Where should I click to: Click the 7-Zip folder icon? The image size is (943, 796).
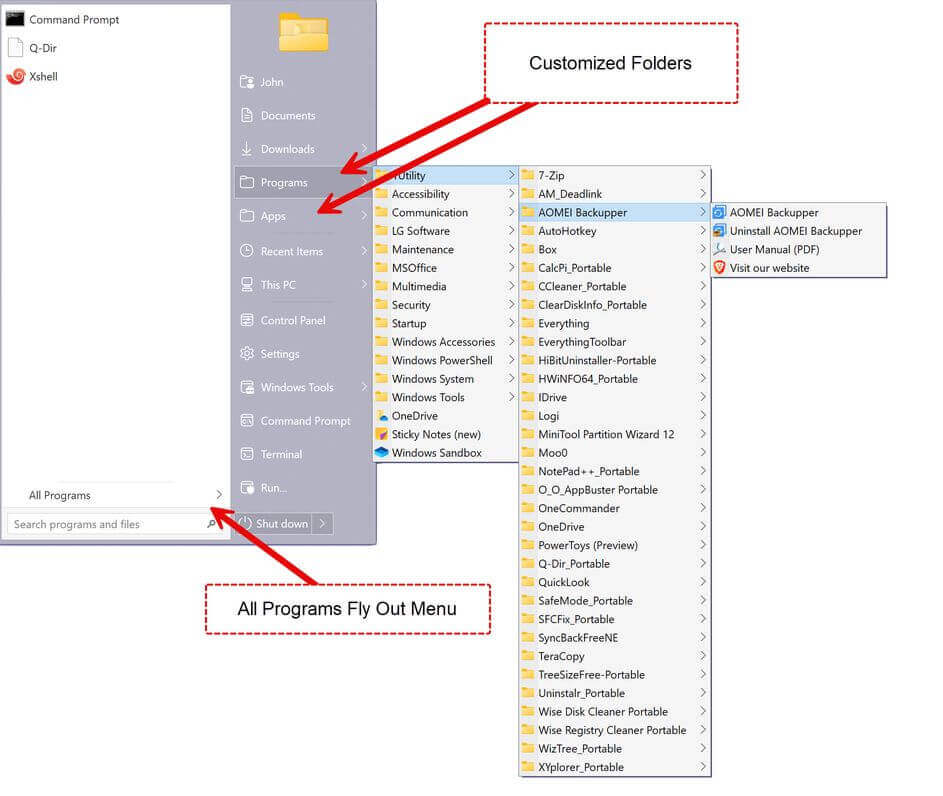click(x=528, y=175)
